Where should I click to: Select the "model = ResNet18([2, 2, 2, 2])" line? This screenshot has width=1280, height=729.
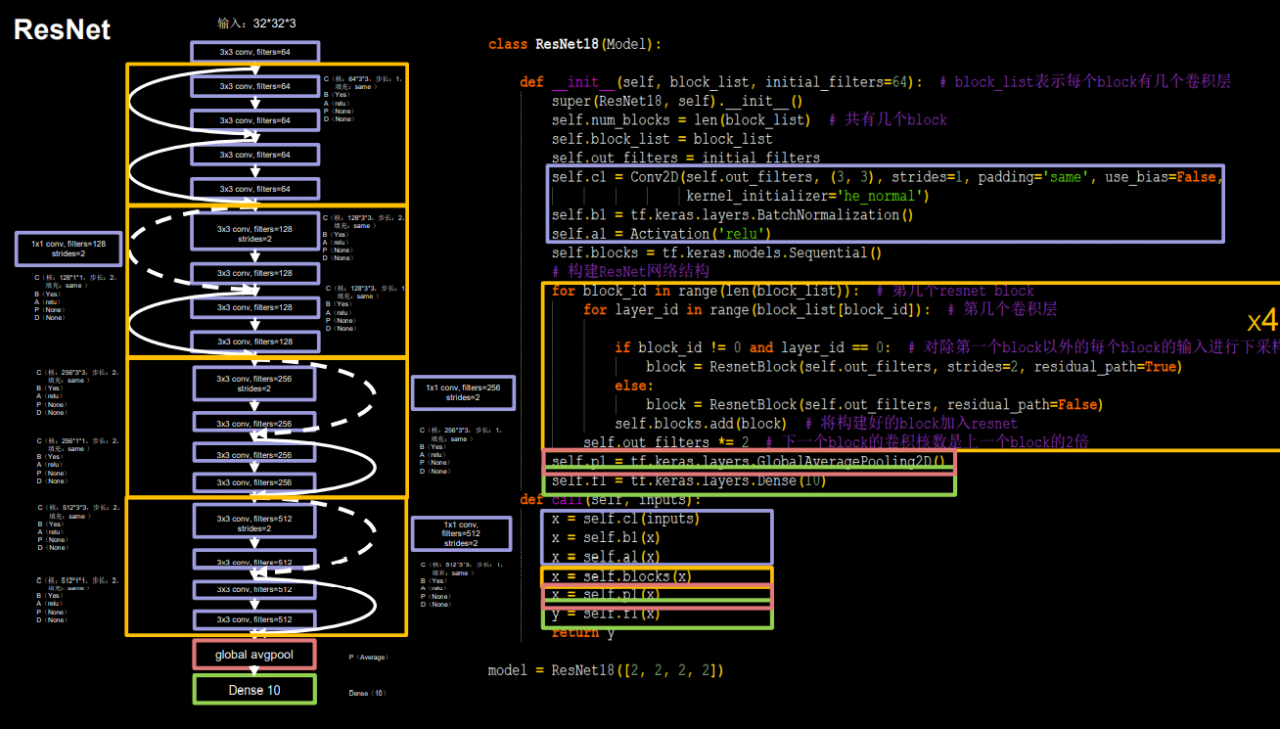(x=606, y=670)
